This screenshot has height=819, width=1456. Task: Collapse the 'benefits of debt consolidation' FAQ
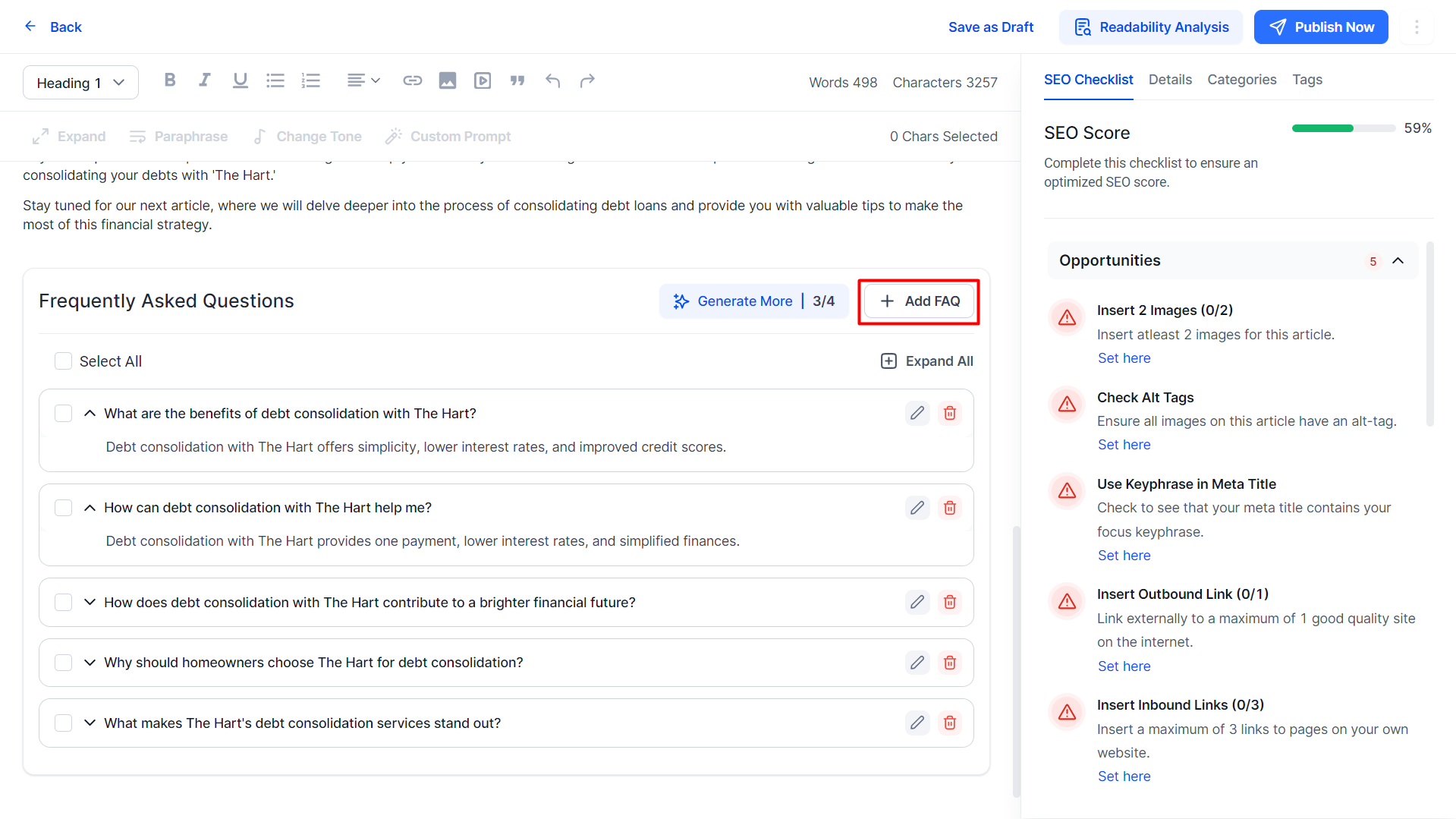pyautogui.click(x=90, y=413)
